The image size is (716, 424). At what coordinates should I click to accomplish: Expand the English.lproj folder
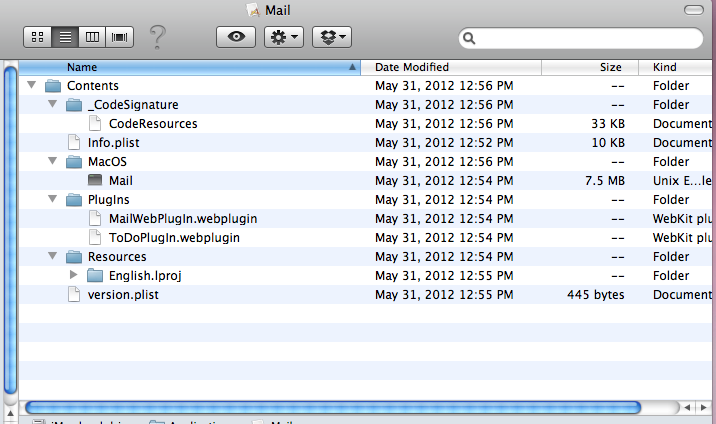[74, 275]
